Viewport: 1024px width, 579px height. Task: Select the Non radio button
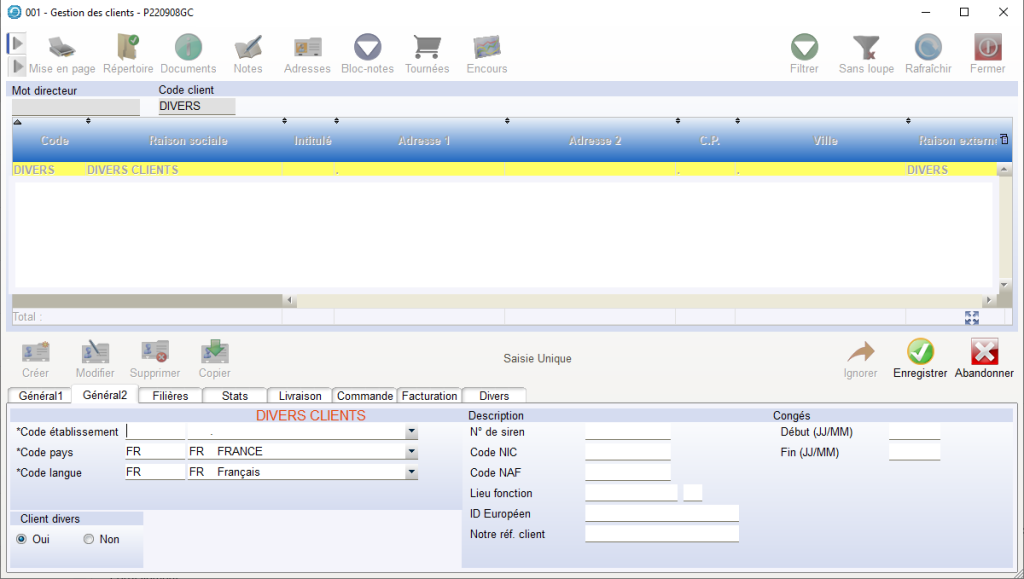(89, 539)
